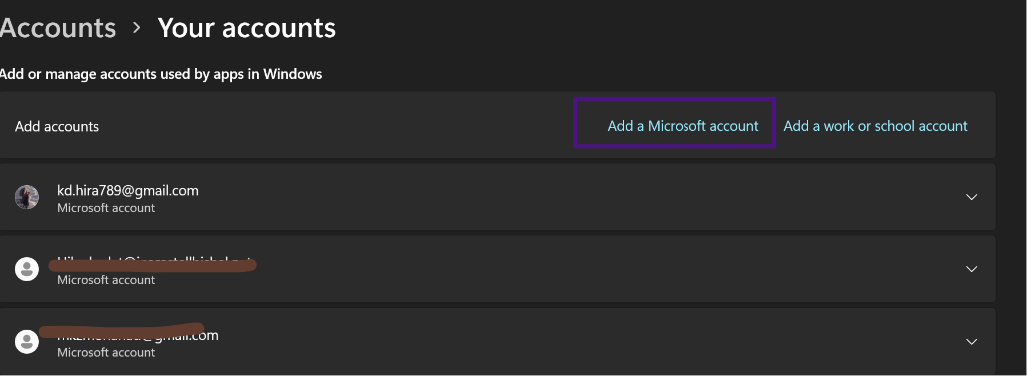
Task: Click the avatar of the account below kd.hira789@gmail.com
Action: (27, 269)
